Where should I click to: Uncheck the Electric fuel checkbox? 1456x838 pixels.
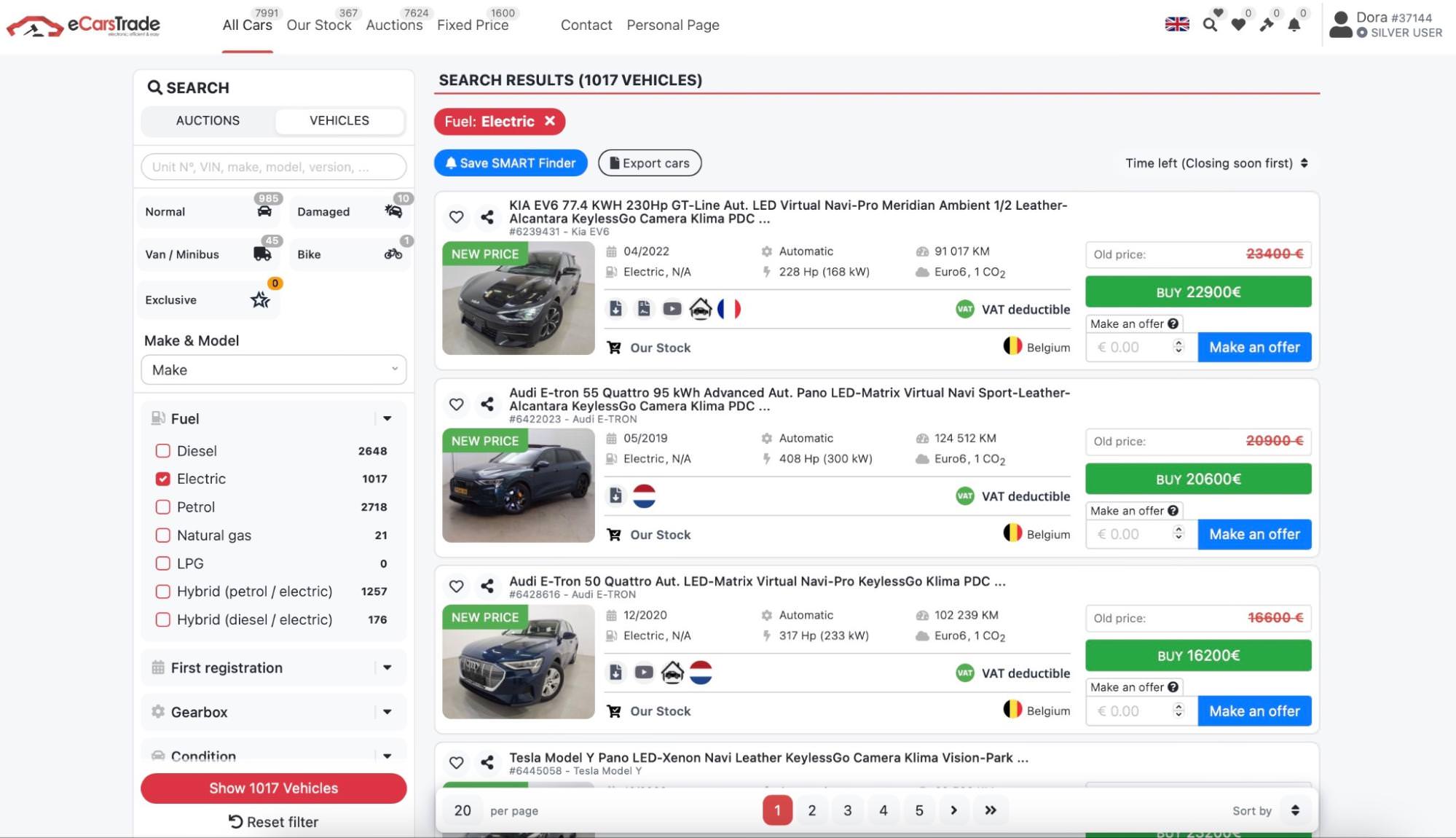click(x=163, y=479)
